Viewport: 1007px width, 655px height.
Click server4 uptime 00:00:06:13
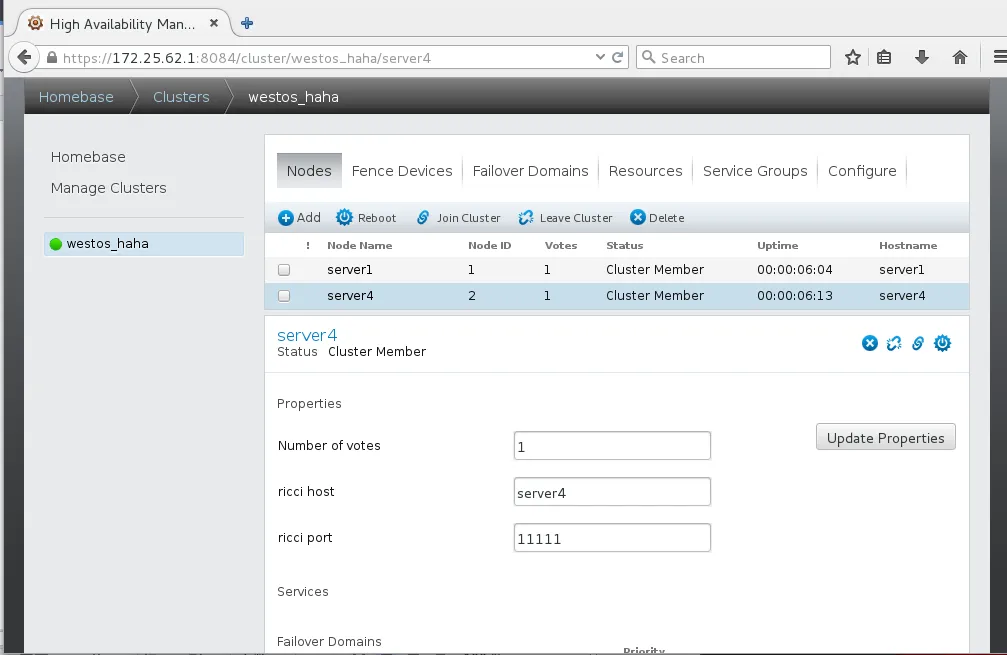click(x=794, y=296)
